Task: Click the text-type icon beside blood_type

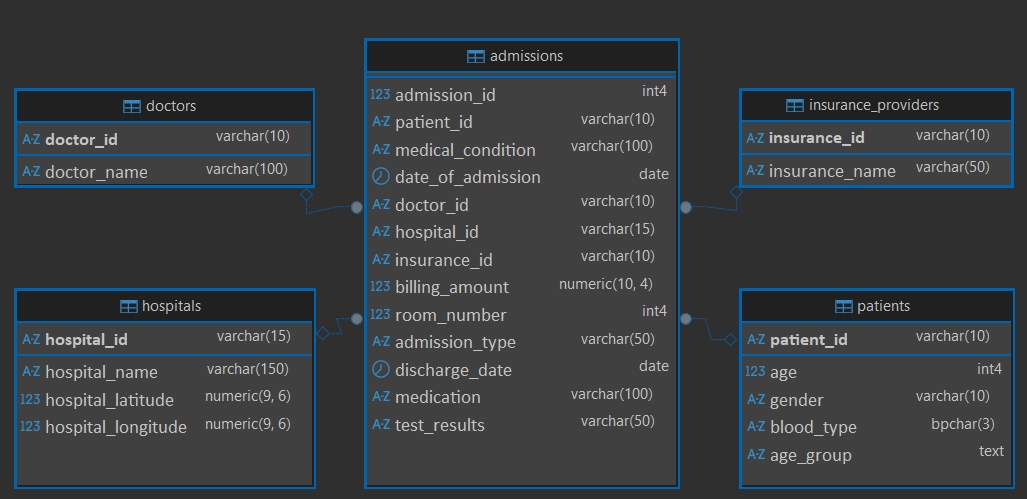Action: coord(756,427)
